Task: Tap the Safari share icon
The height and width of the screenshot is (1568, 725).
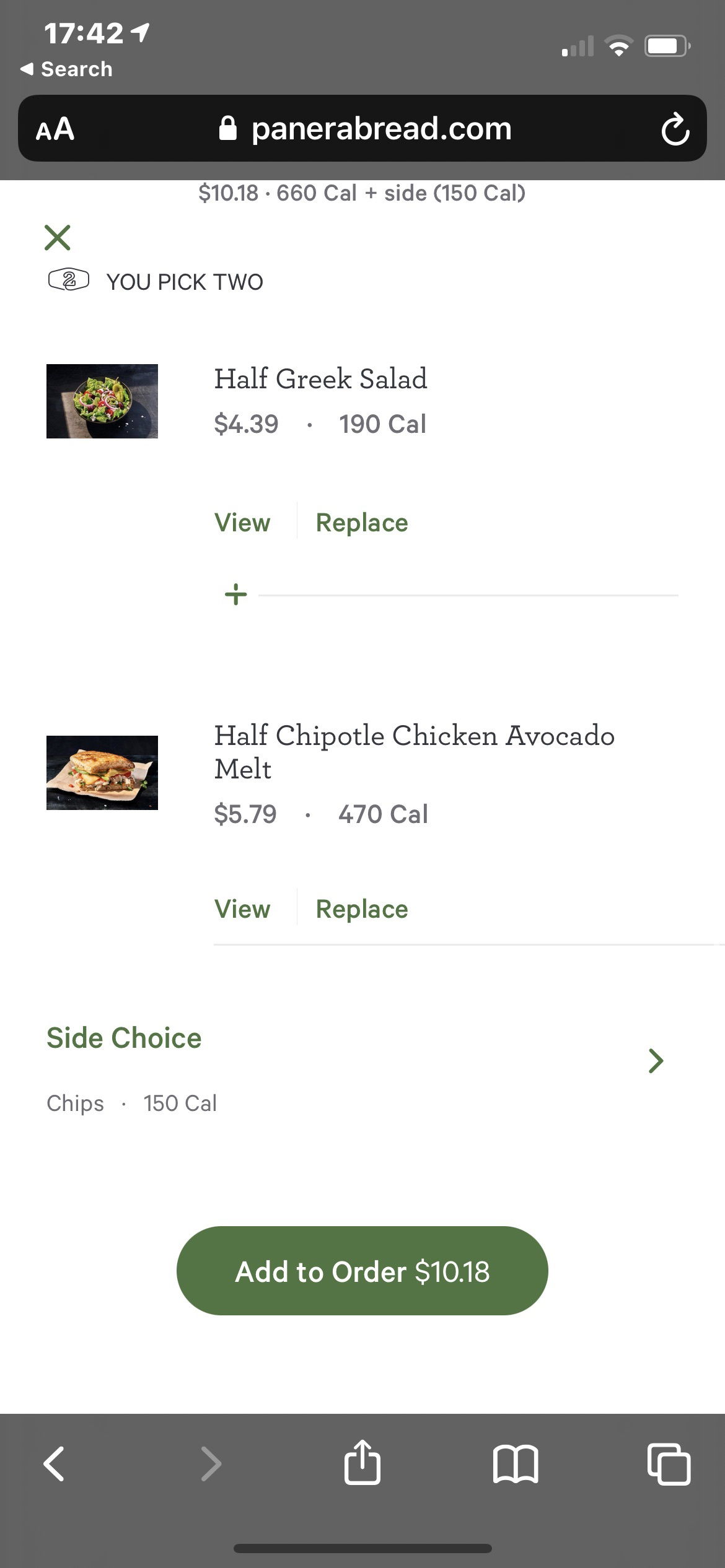Action: [x=362, y=1463]
